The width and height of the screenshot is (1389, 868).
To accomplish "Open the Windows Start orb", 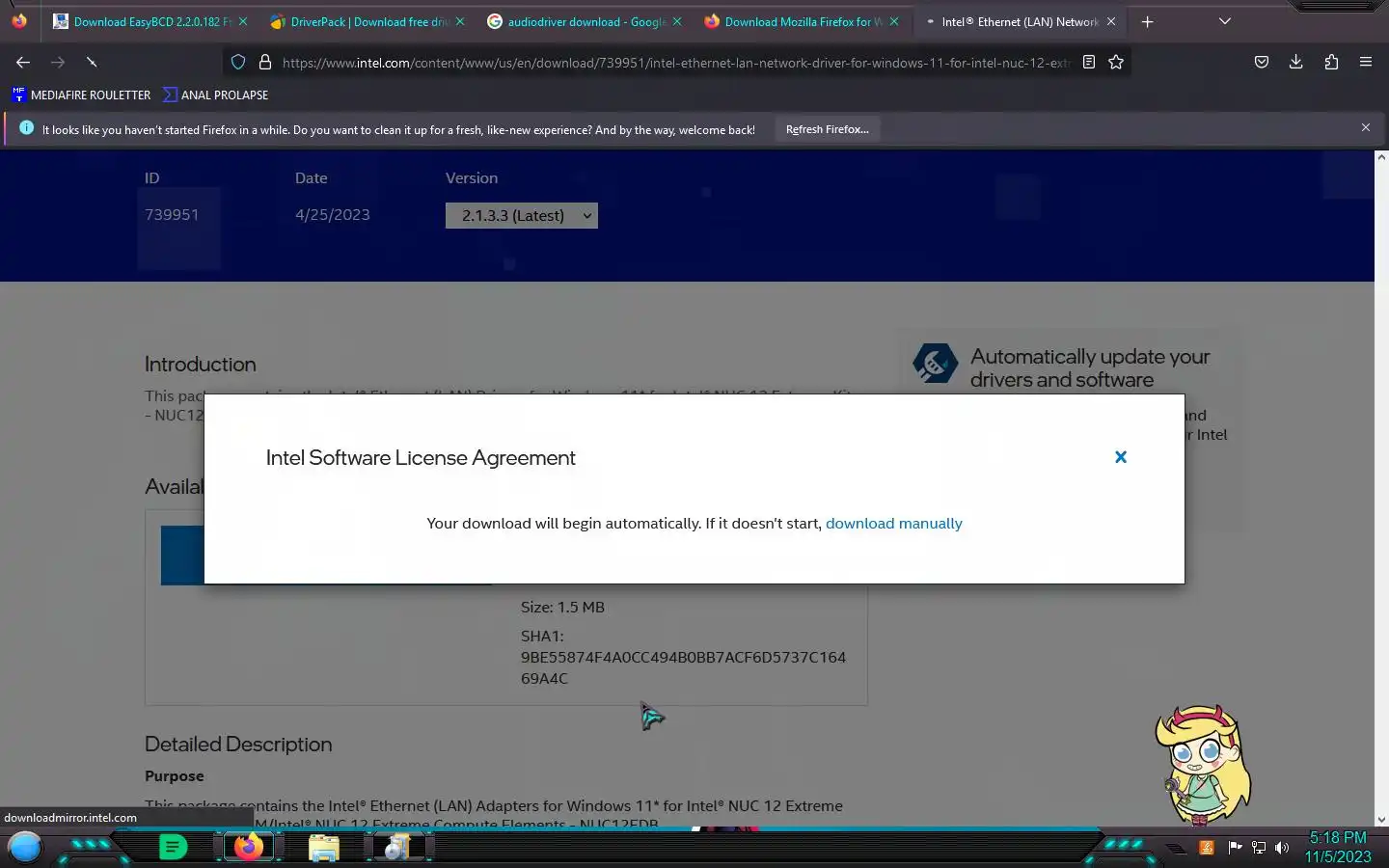I will coord(25,847).
